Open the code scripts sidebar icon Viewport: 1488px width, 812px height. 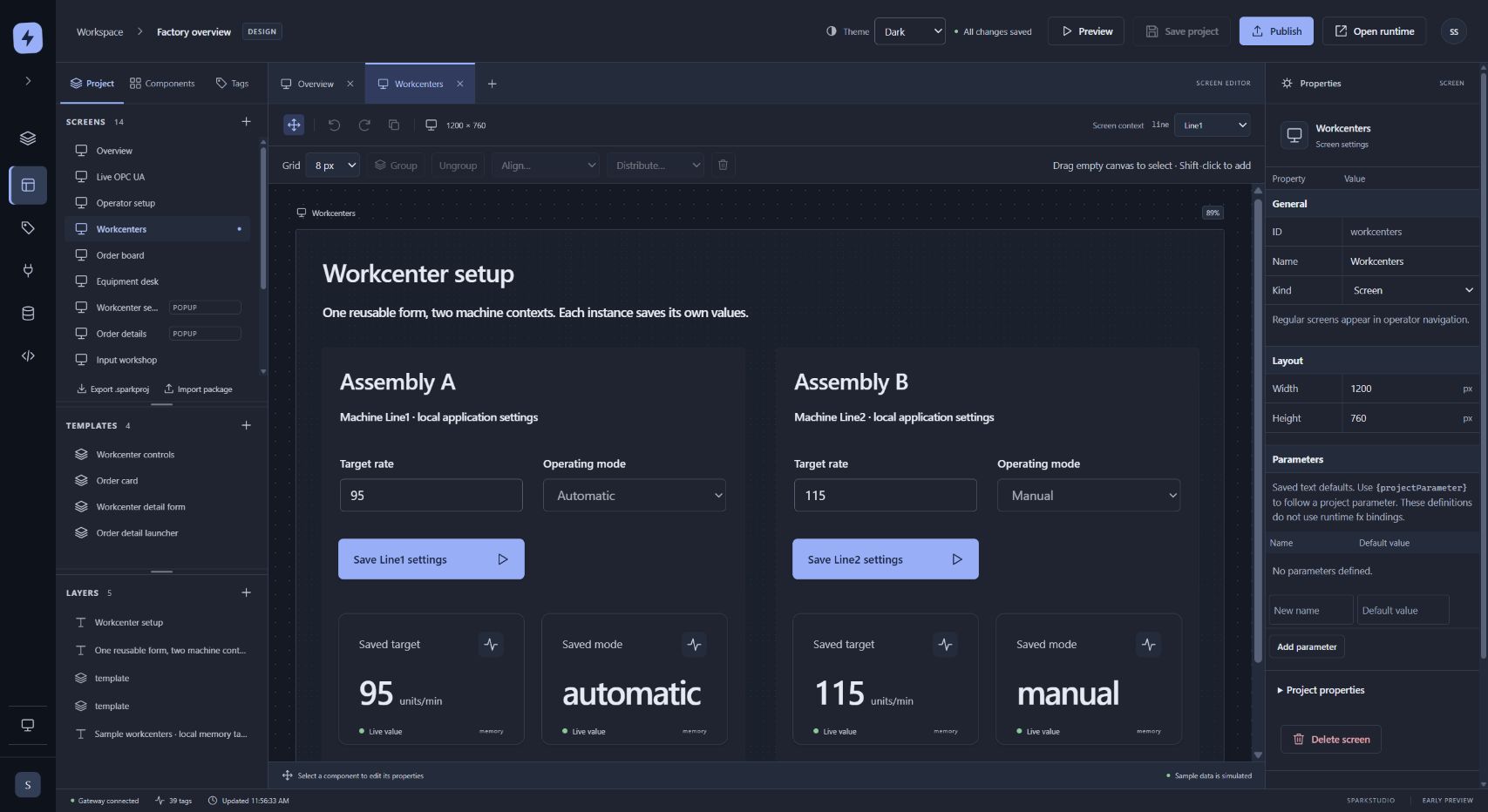(28, 355)
